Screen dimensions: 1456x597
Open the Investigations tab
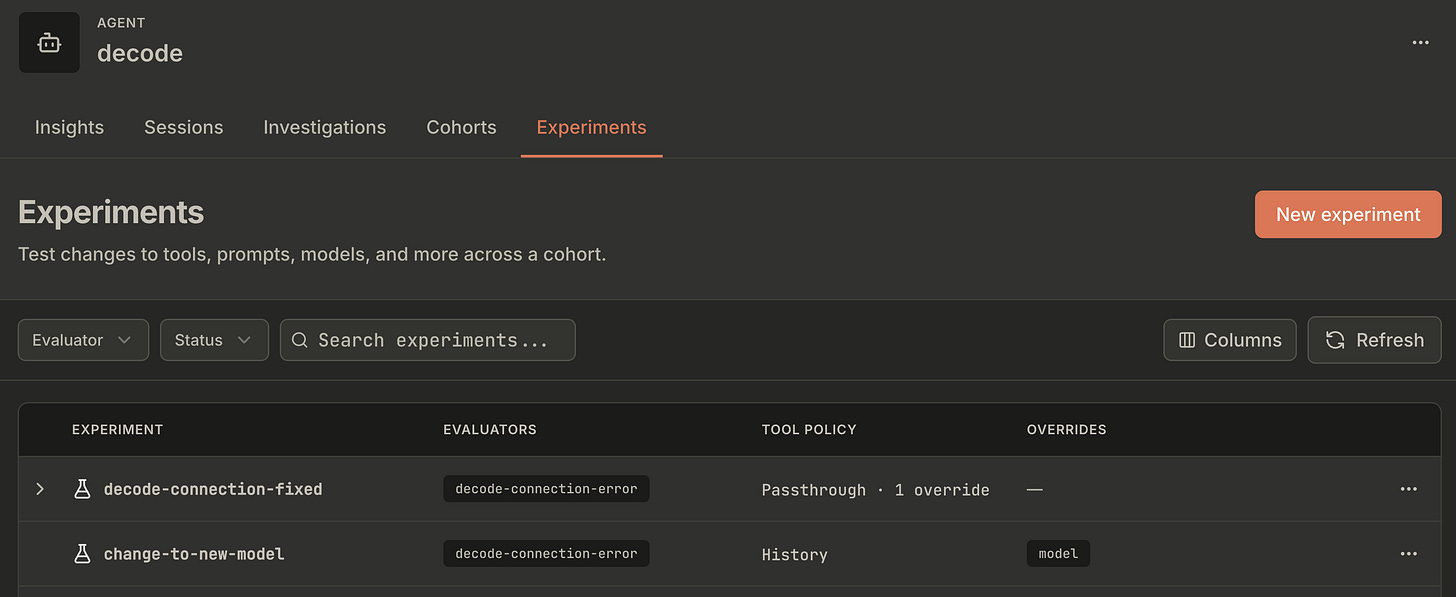click(x=325, y=127)
